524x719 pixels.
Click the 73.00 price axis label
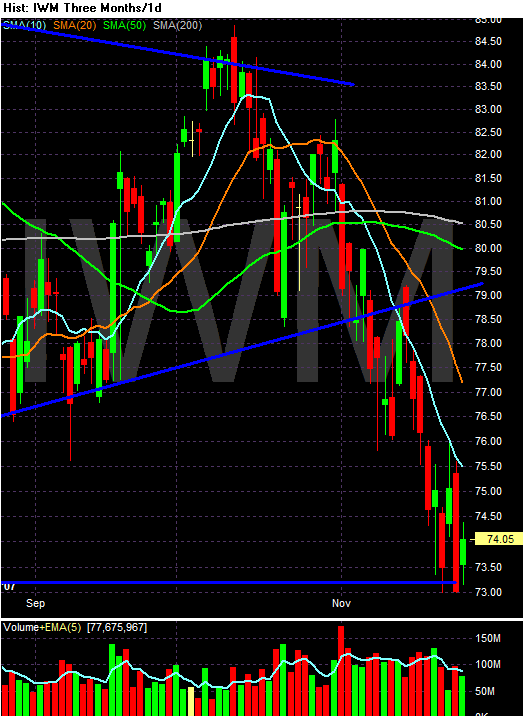[x=488, y=592]
